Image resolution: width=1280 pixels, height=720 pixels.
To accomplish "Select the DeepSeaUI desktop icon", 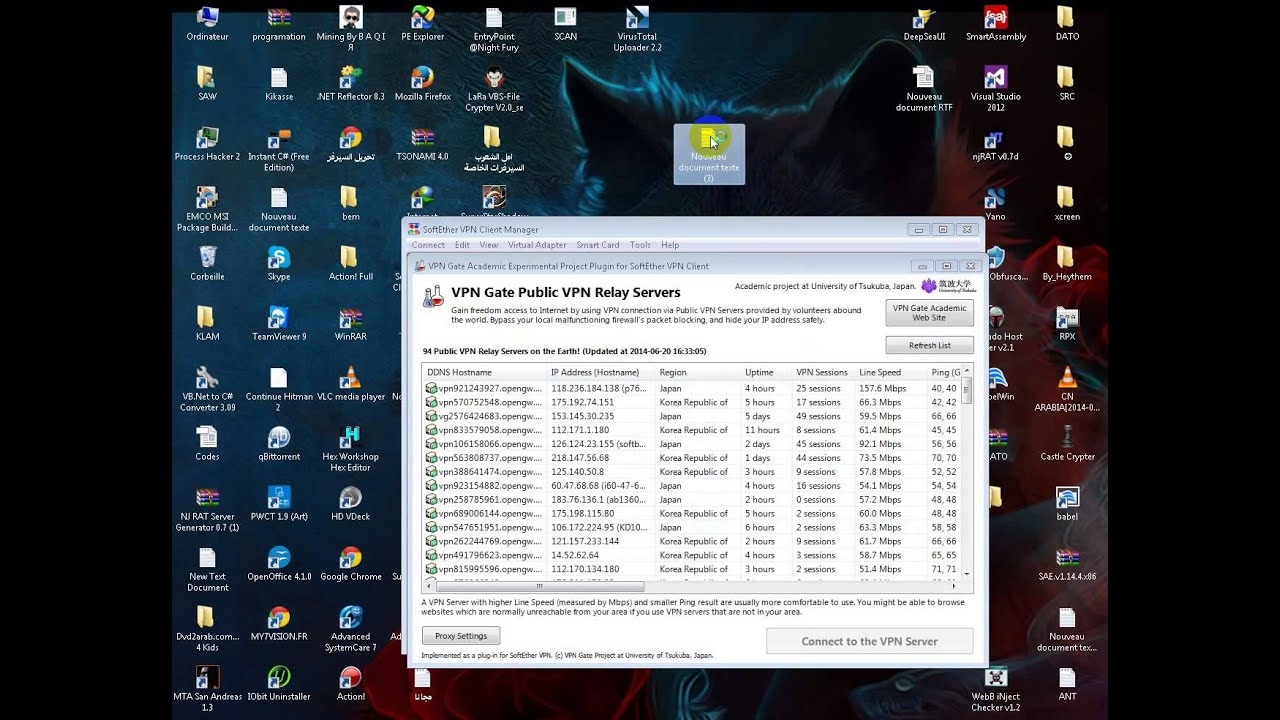I will pos(923,24).
